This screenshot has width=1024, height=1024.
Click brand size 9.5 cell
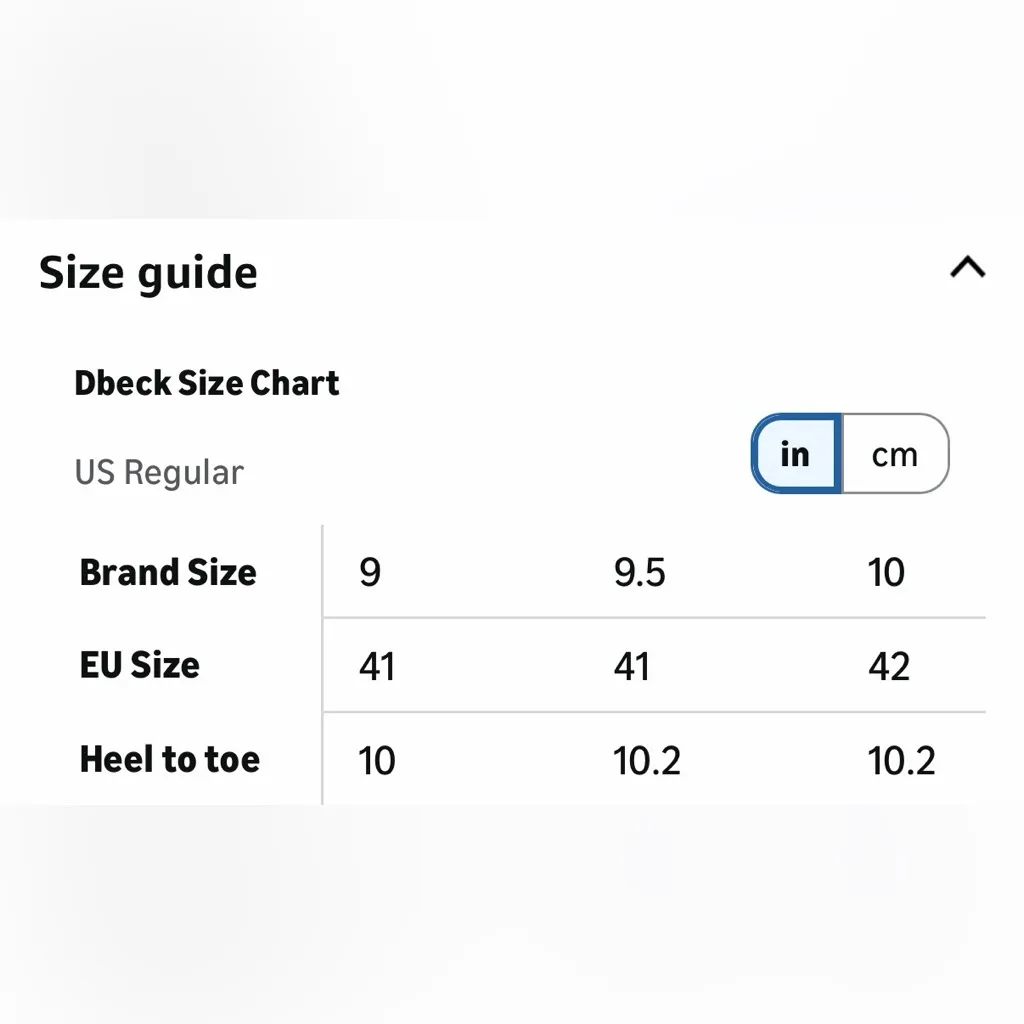[640, 573]
